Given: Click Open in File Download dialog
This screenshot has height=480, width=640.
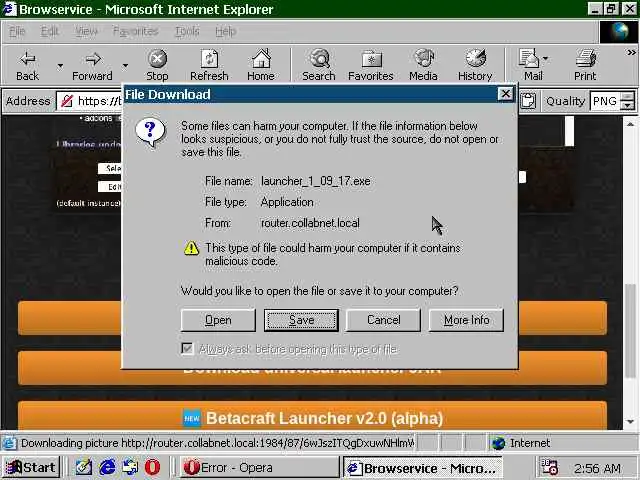Looking at the screenshot, I should pos(218,320).
